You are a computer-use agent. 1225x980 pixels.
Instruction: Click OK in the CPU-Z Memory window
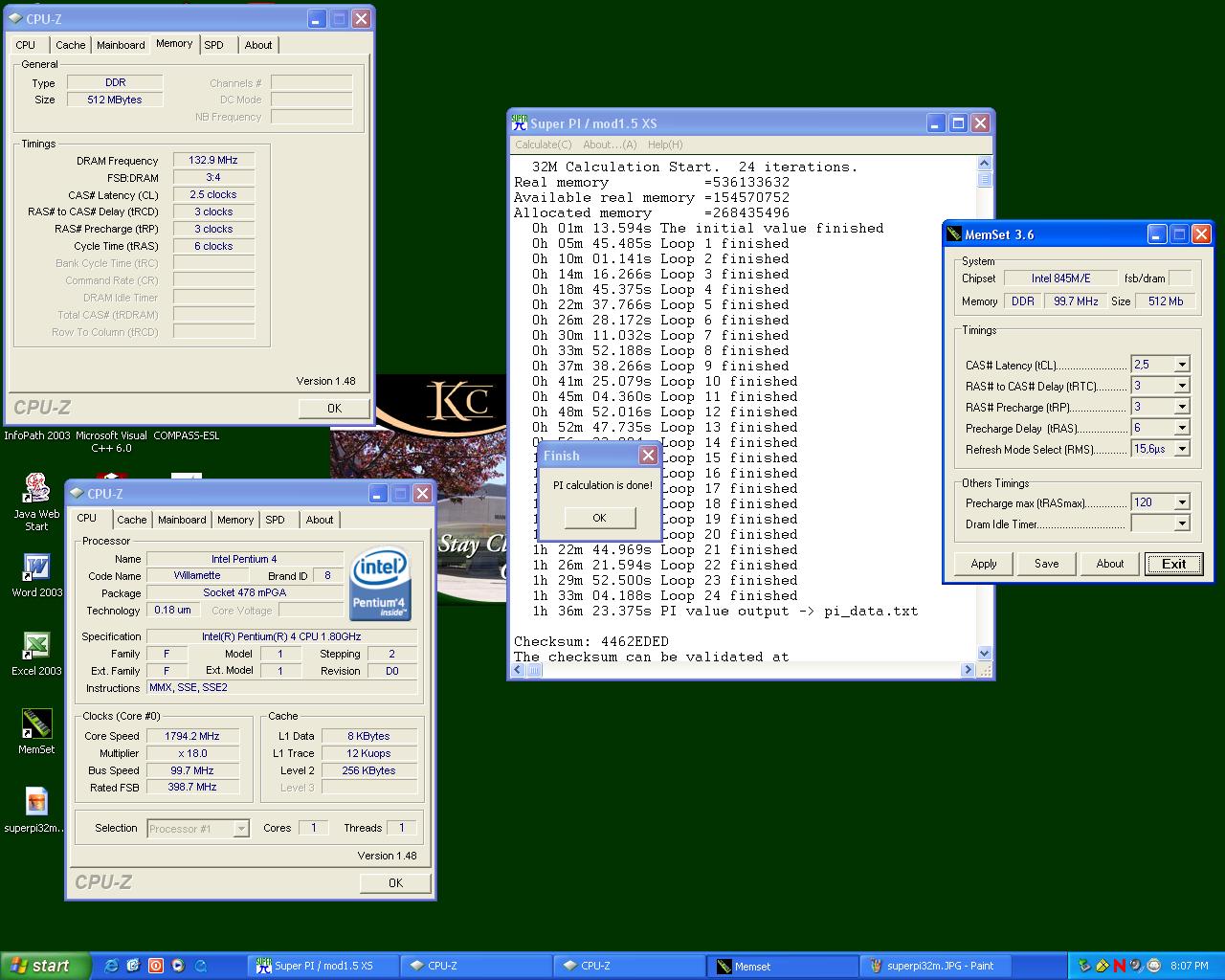pyautogui.click(x=334, y=408)
